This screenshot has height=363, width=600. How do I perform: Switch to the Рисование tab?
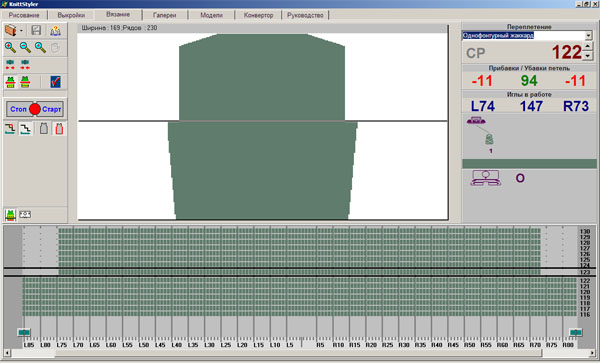point(24,15)
